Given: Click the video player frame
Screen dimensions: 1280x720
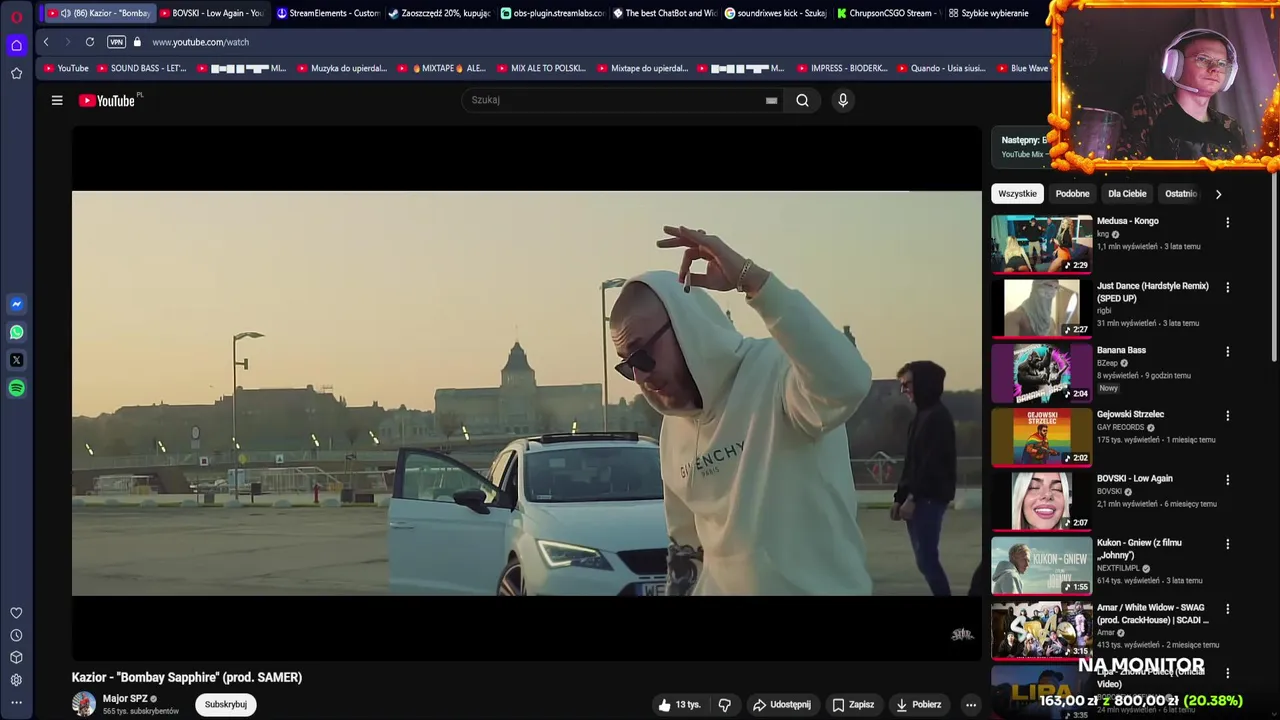Looking at the screenshot, I should (x=527, y=393).
